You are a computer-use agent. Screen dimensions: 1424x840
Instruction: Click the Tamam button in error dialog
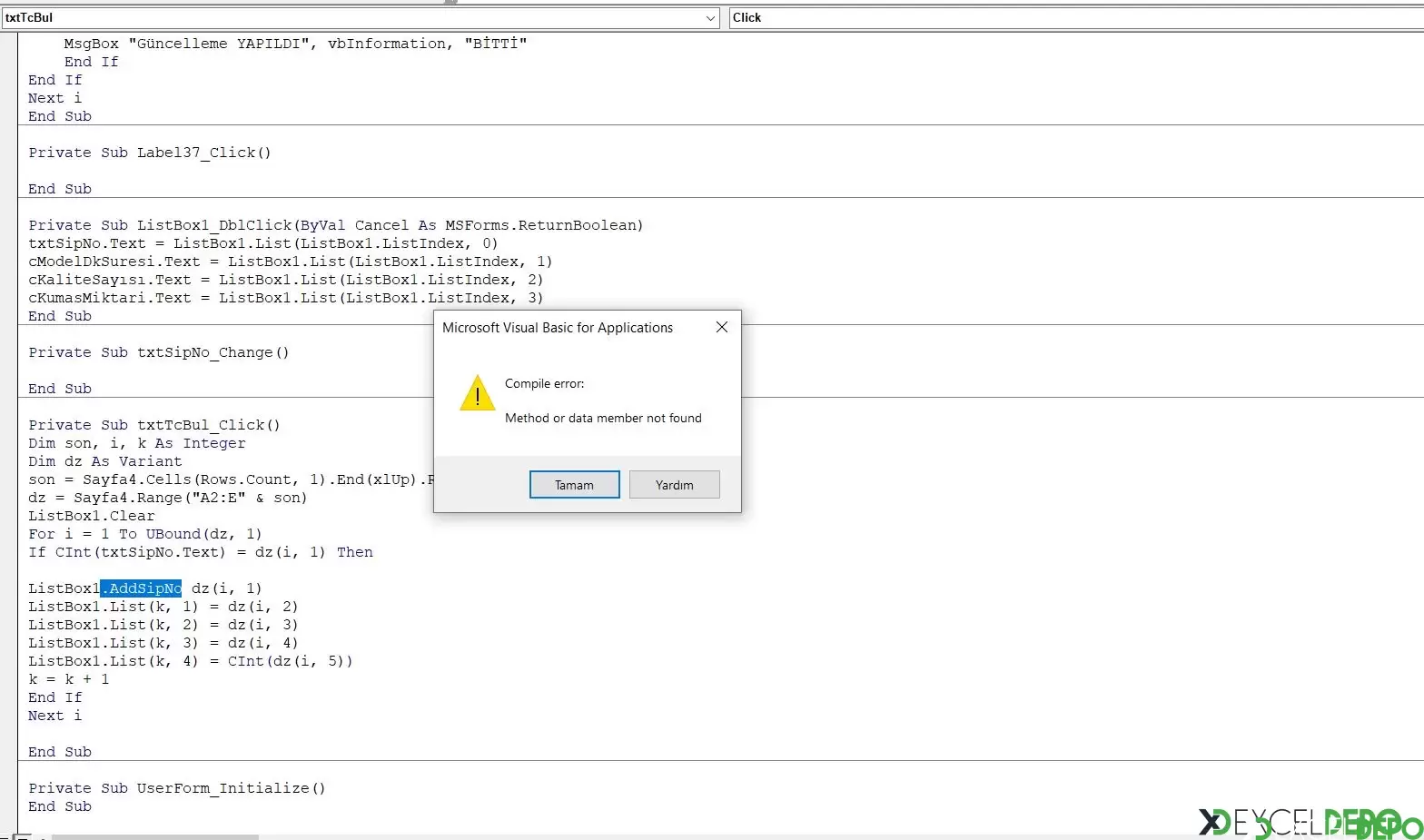574,485
